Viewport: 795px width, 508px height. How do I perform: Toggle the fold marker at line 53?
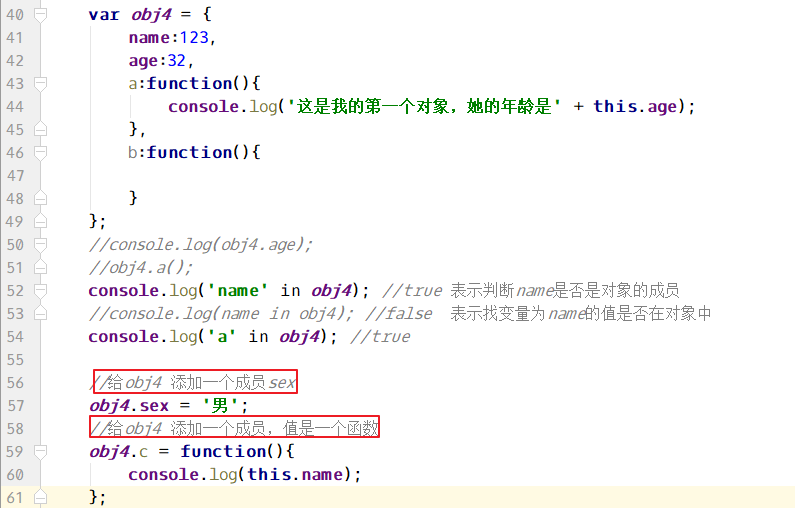41,314
